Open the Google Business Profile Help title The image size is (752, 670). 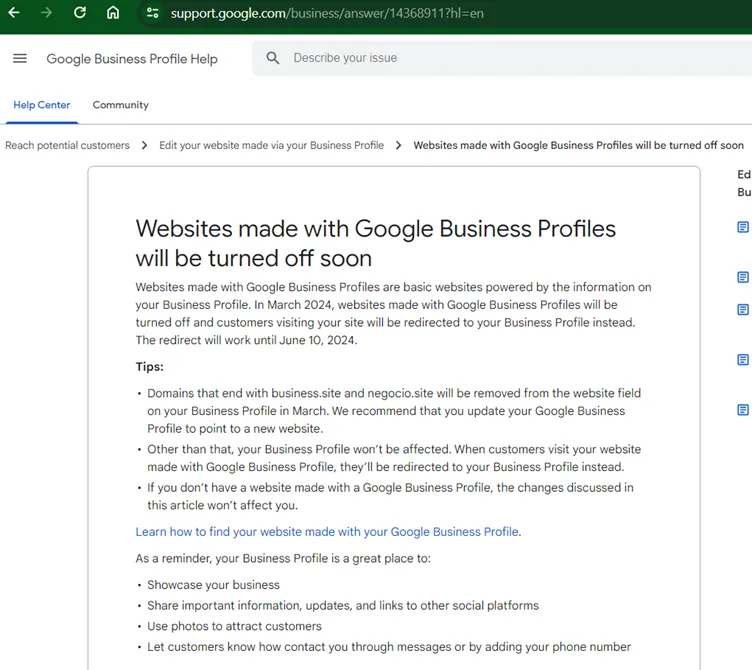coord(132,59)
